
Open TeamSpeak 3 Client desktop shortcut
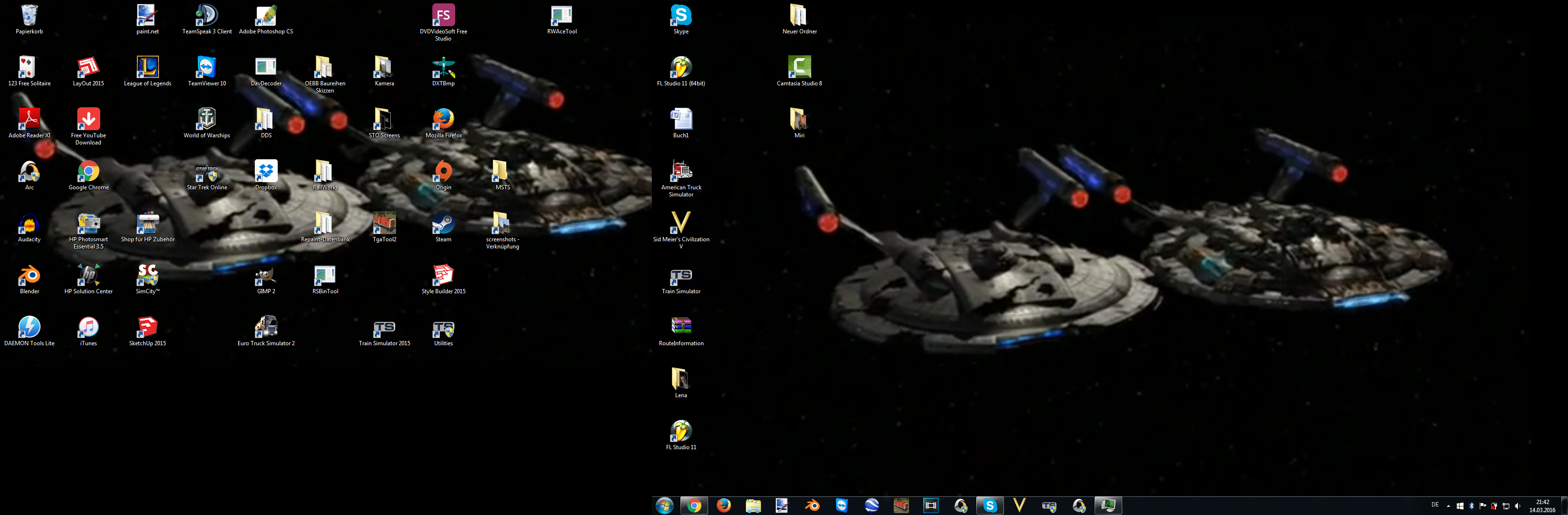pyautogui.click(x=207, y=20)
